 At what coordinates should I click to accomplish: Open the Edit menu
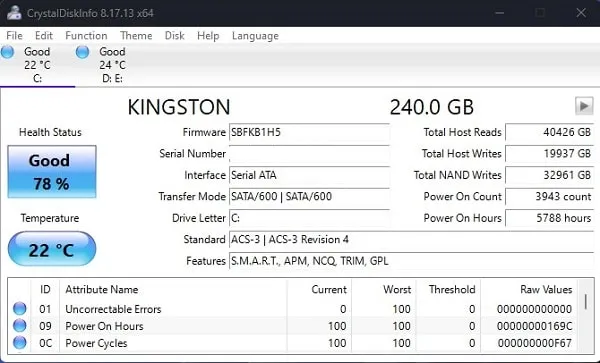point(44,36)
